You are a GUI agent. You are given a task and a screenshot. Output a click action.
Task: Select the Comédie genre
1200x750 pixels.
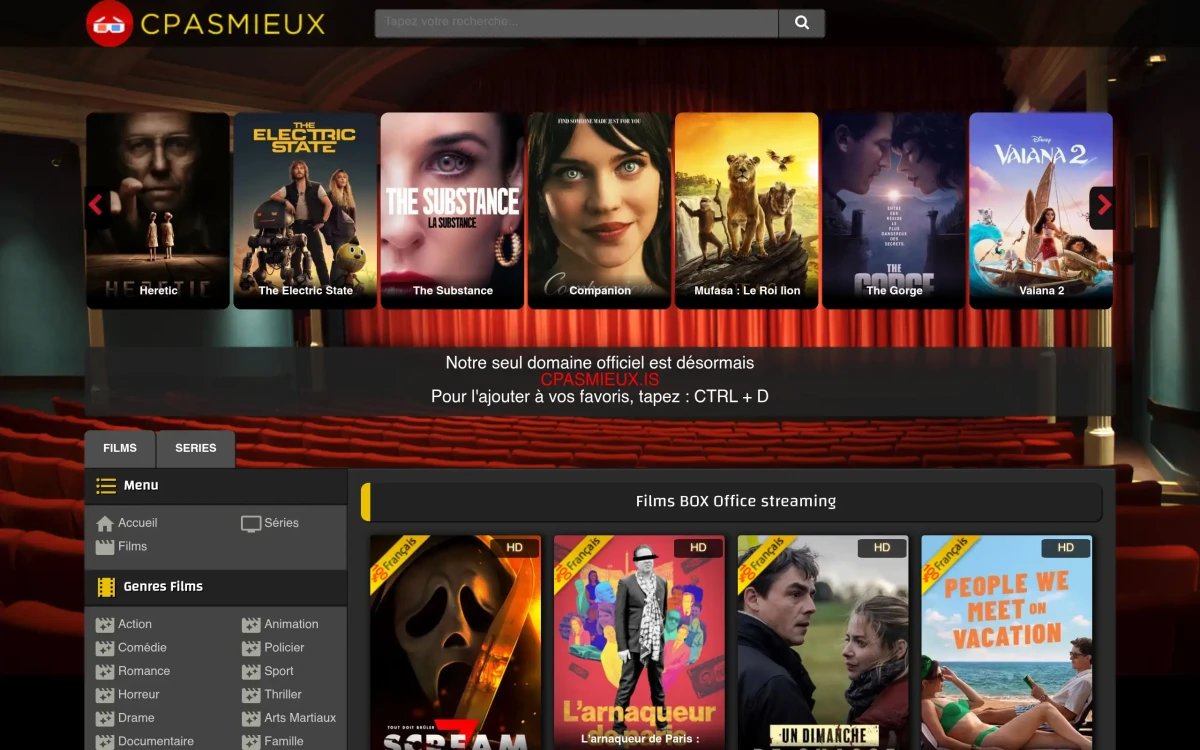(x=143, y=648)
